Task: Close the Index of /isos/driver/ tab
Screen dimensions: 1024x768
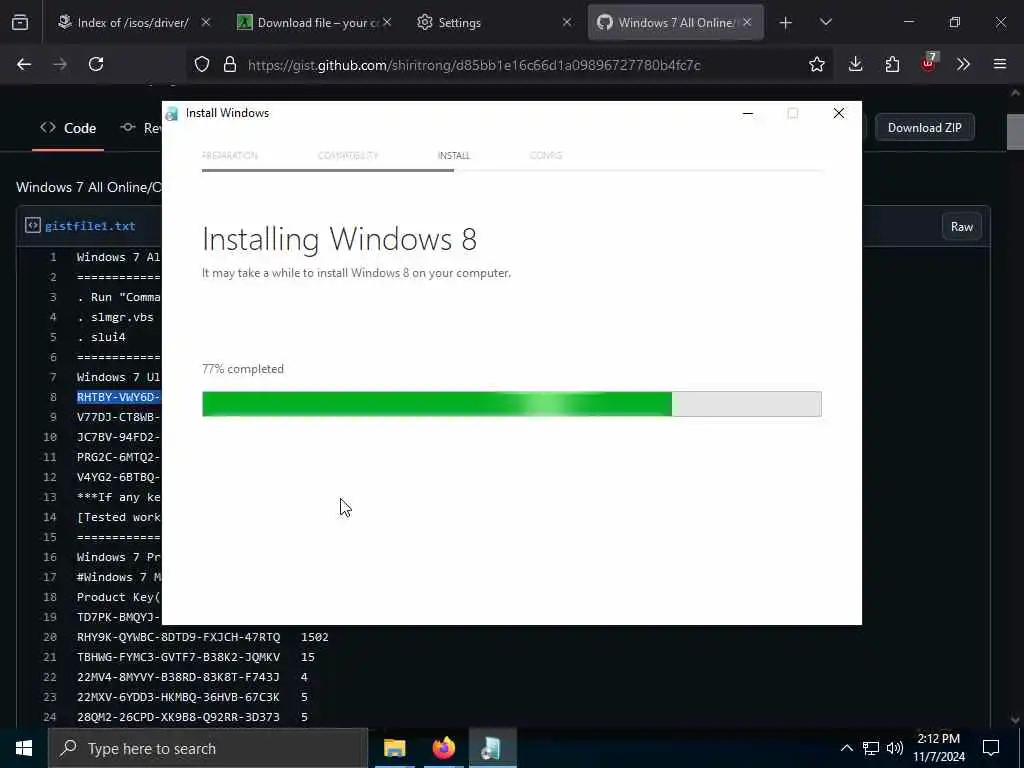Action: (206, 22)
